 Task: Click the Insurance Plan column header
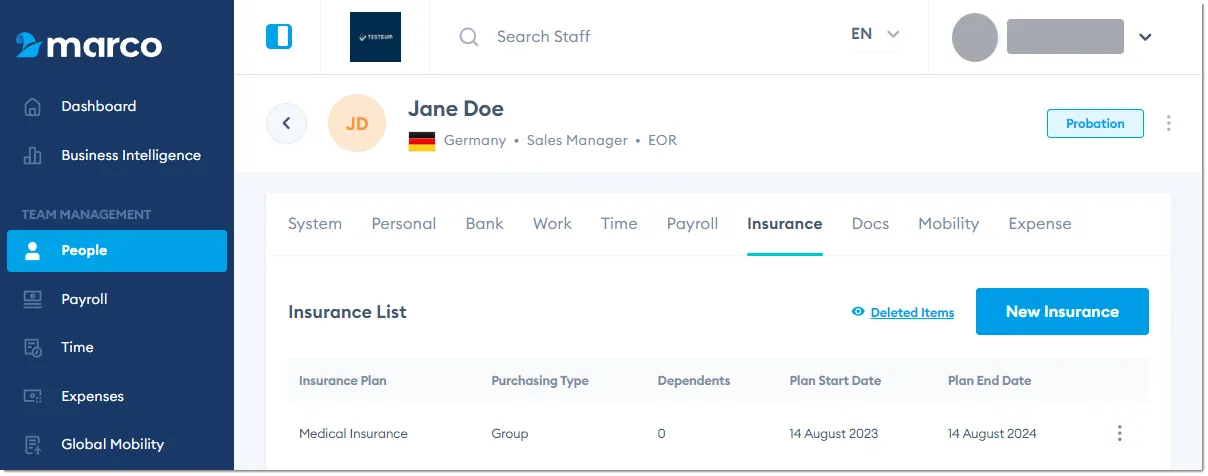pos(343,381)
